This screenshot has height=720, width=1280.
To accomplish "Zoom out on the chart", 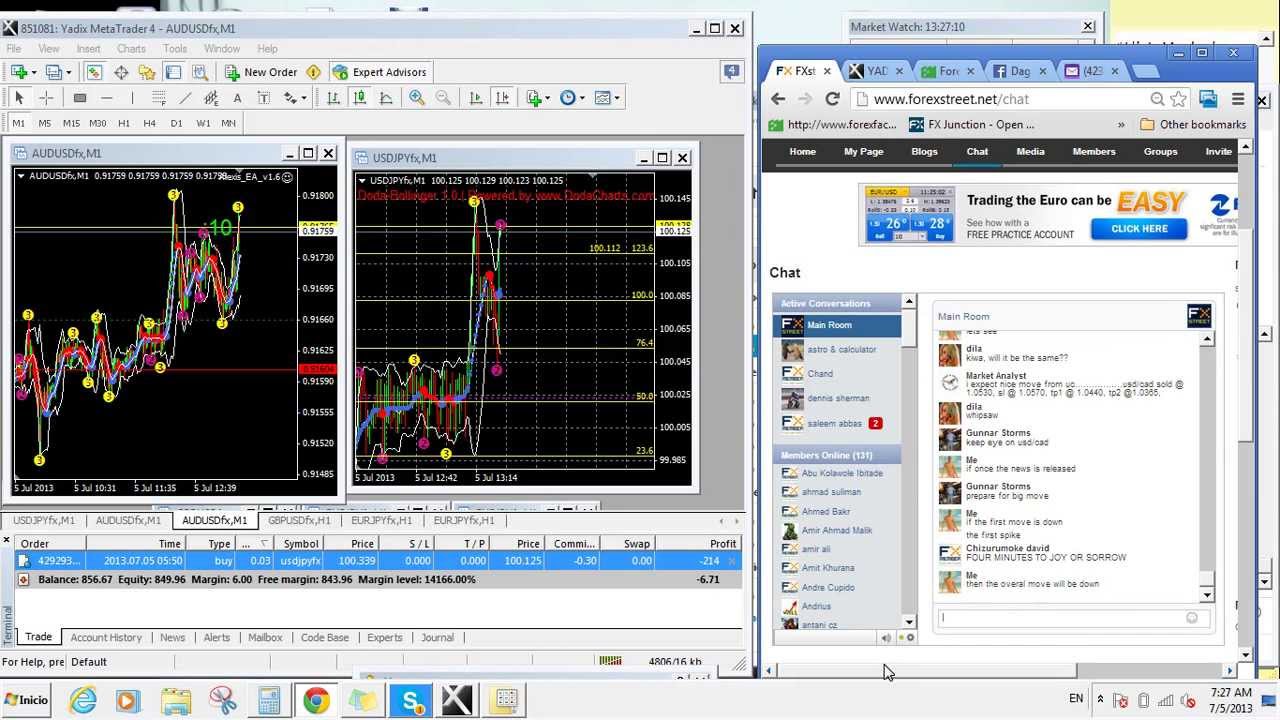I will tap(443, 98).
